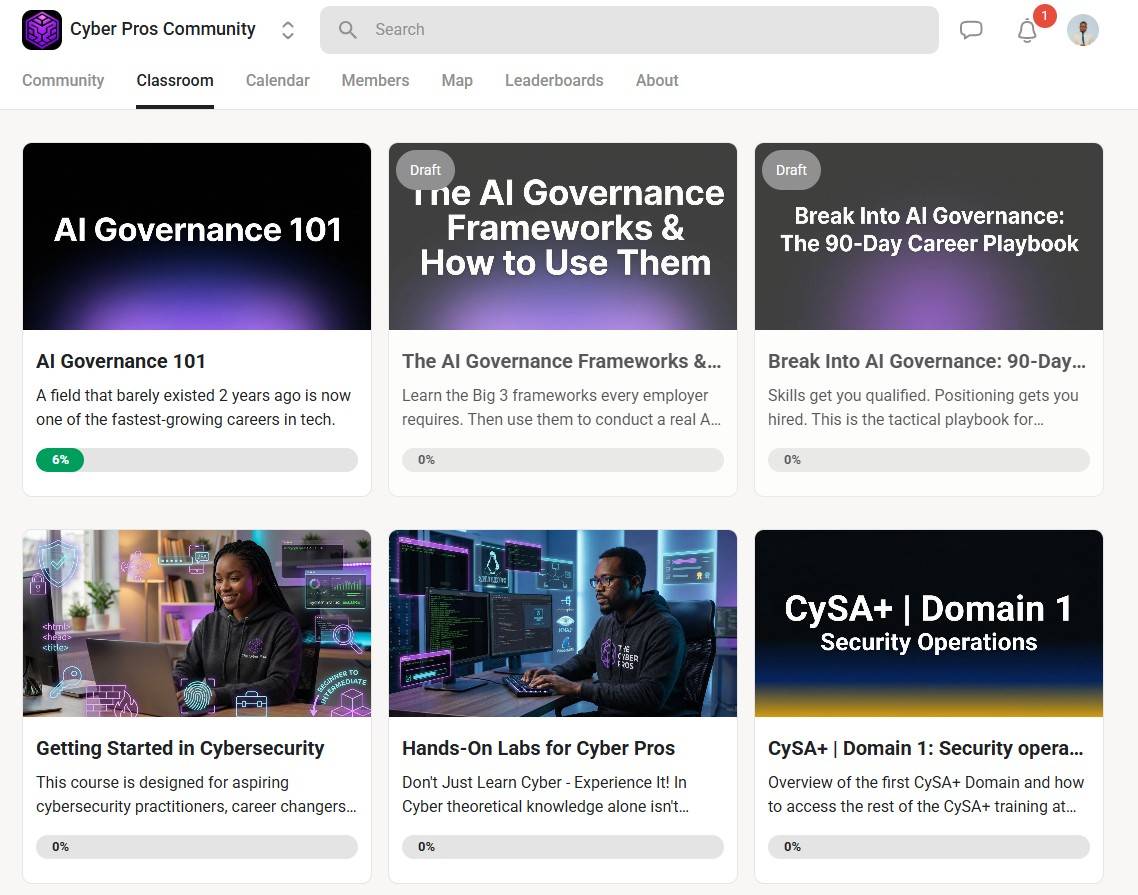Open the About tab
This screenshot has height=895, width=1138.
657,81
